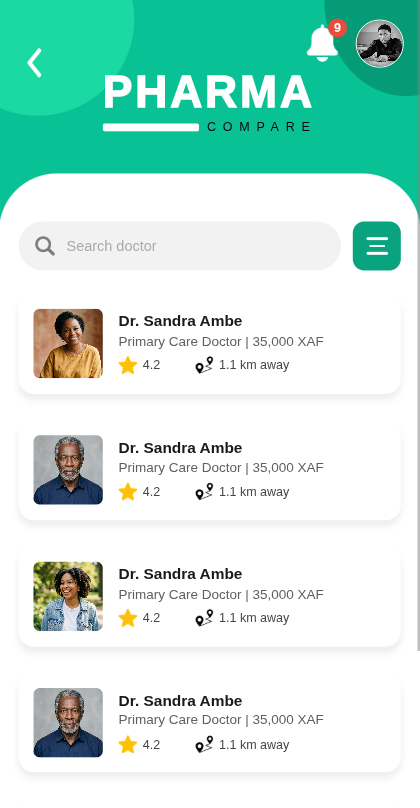Click the magnifier search icon
Image resolution: width=420 pixels, height=808 pixels.
[45, 246]
